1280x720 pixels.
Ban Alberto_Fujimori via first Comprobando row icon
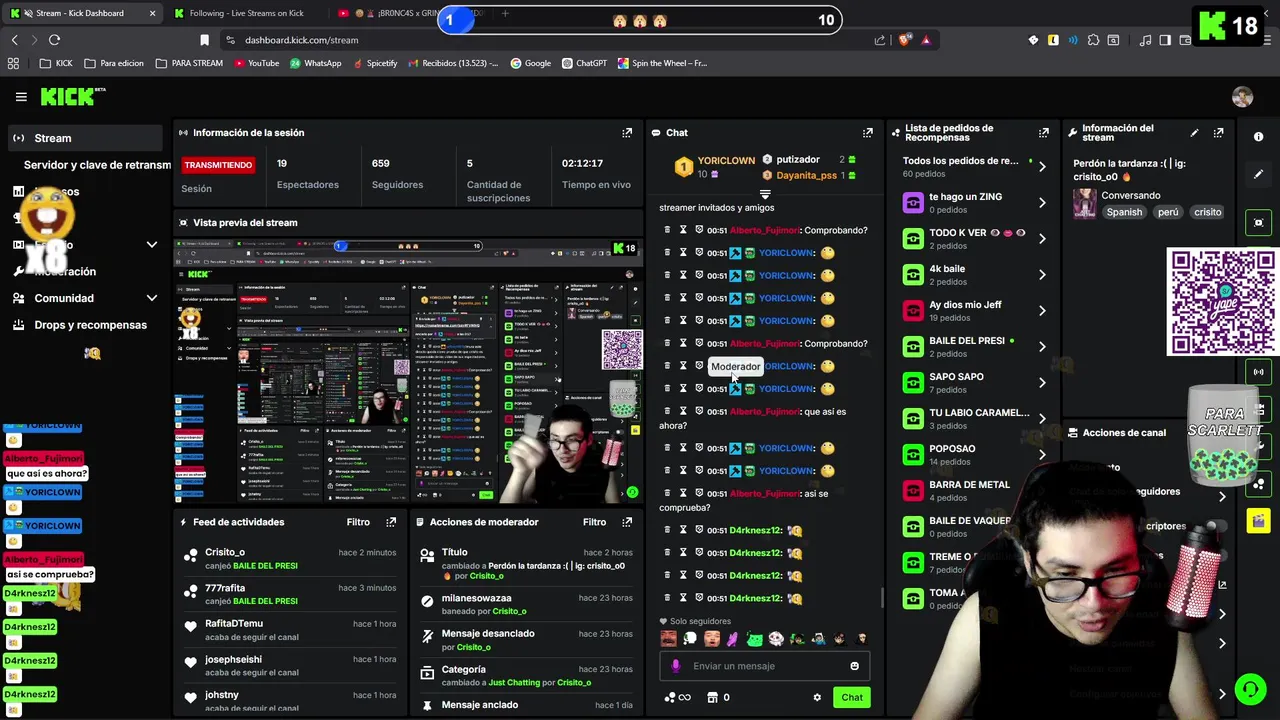pyautogui.click(x=699, y=230)
